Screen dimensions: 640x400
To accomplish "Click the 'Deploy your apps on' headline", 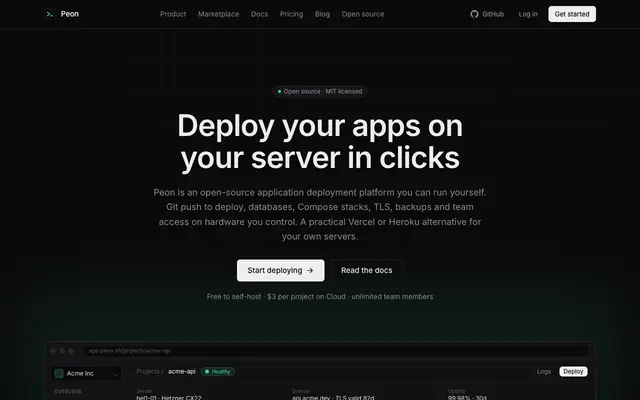I will (x=320, y=126).
